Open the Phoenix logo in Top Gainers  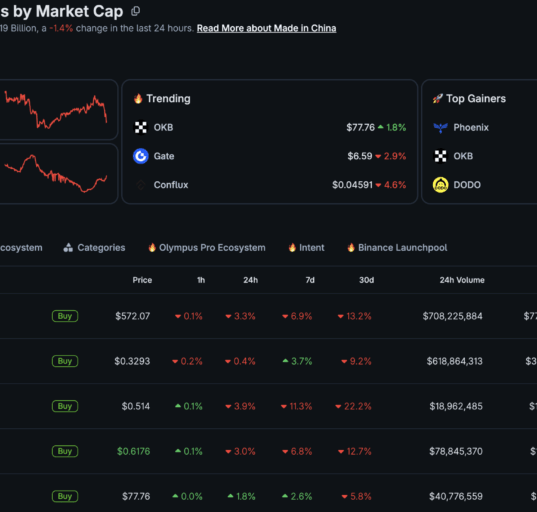pos(440,127)
